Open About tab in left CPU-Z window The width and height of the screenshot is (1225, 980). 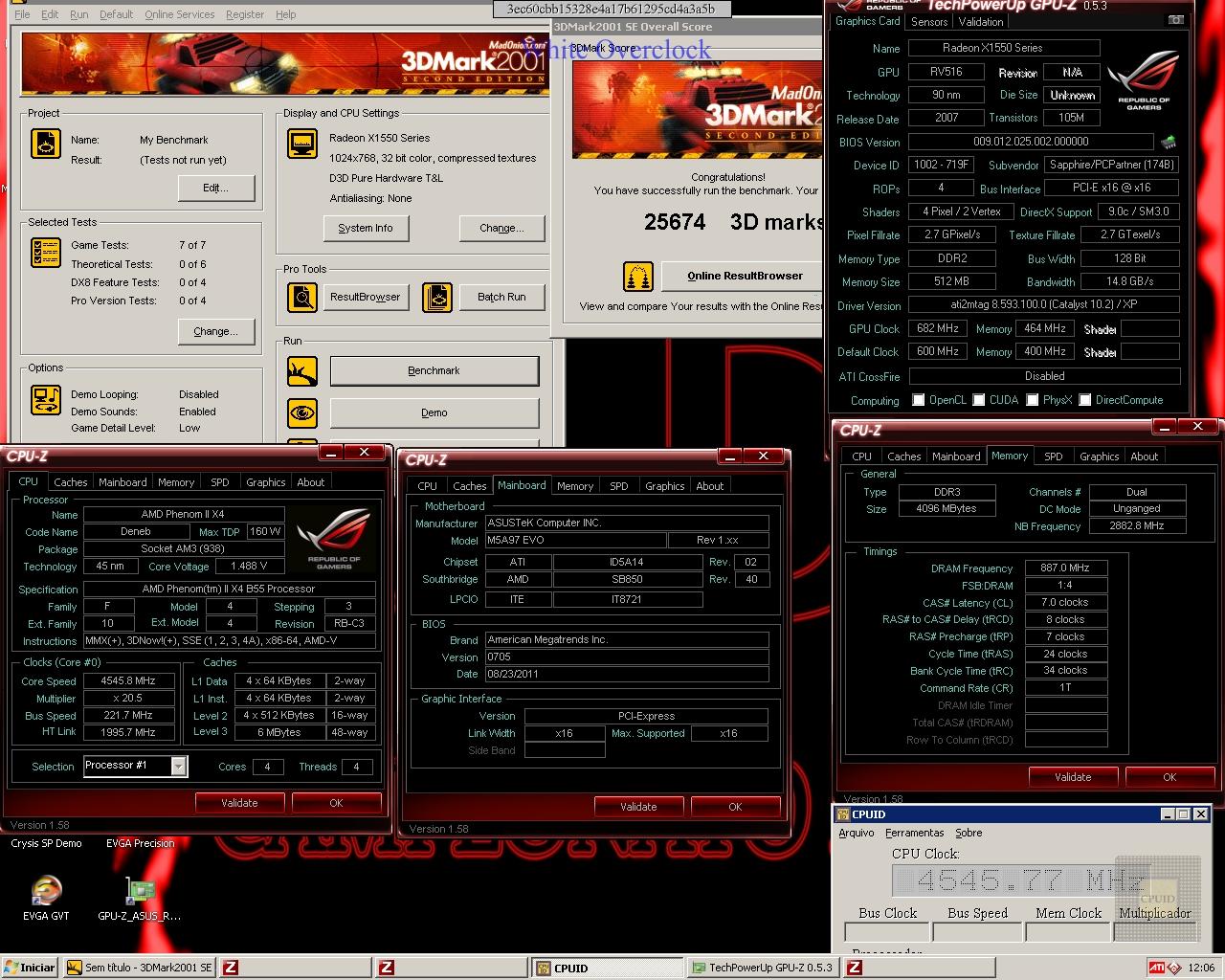pyautogui.click(x=311, y=482)
